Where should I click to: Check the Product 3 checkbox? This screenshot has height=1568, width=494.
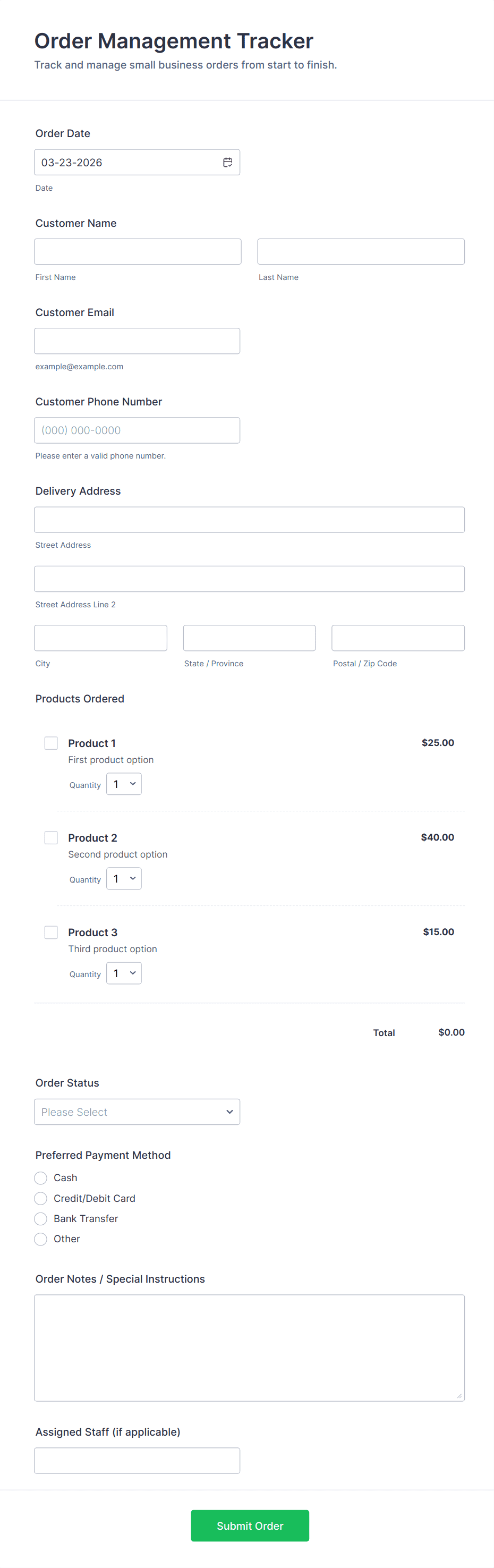[x=51, y=932]
